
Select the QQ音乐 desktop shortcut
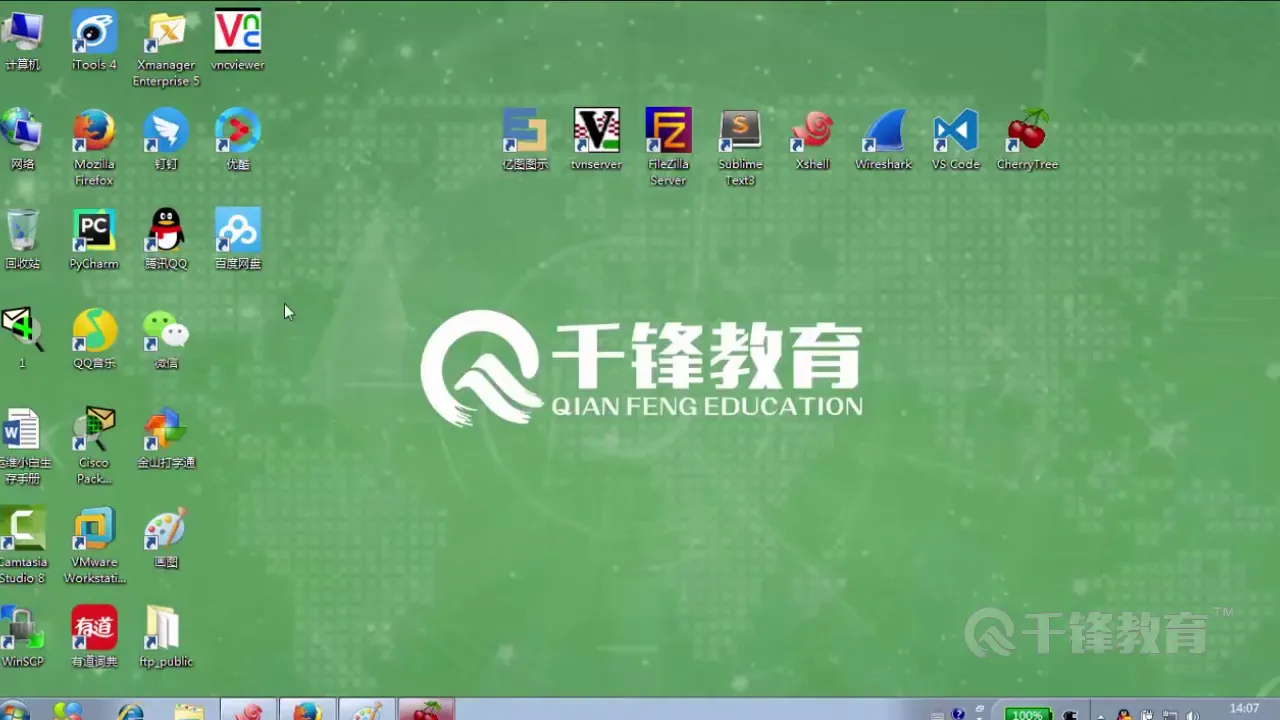point(94,338)
